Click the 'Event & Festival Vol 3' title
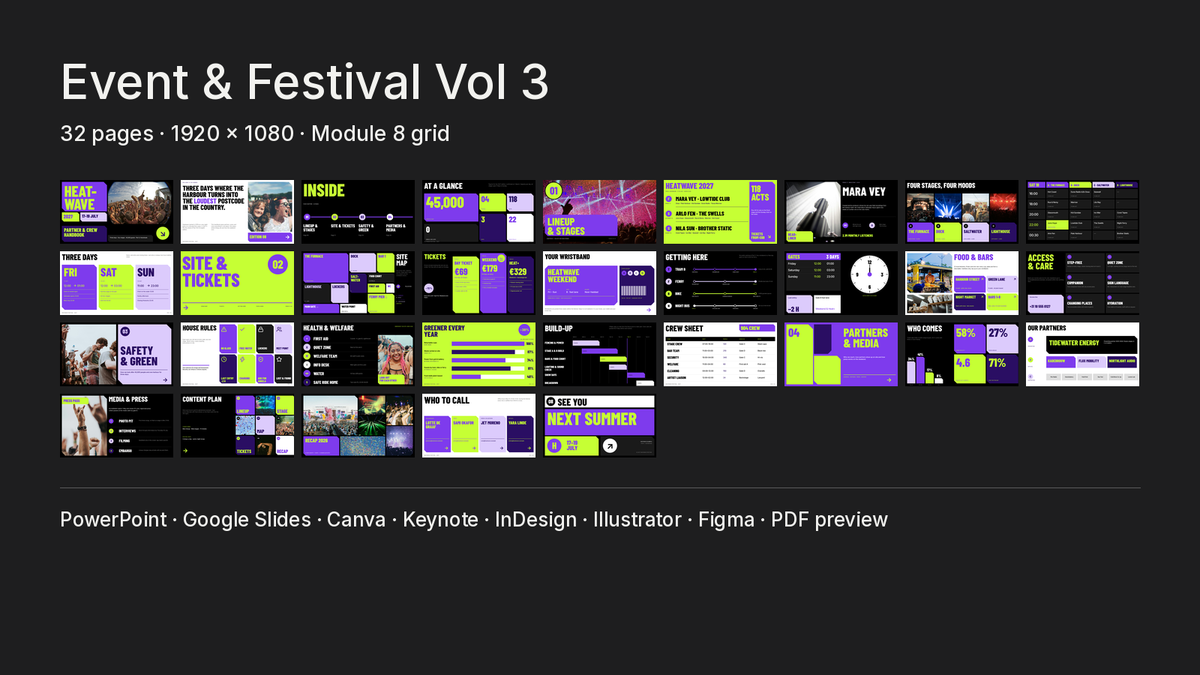Viewport: 1200px width, 675px height. (305, 82)
